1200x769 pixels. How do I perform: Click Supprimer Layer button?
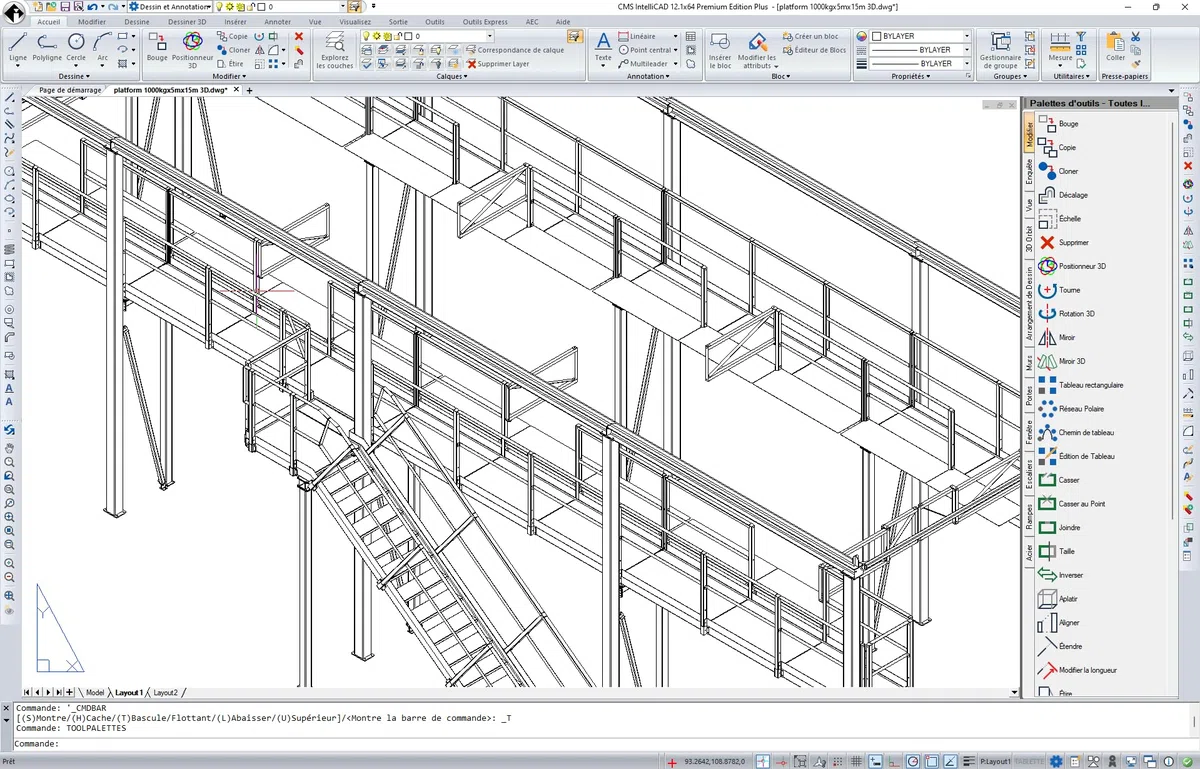click(500, 63)
